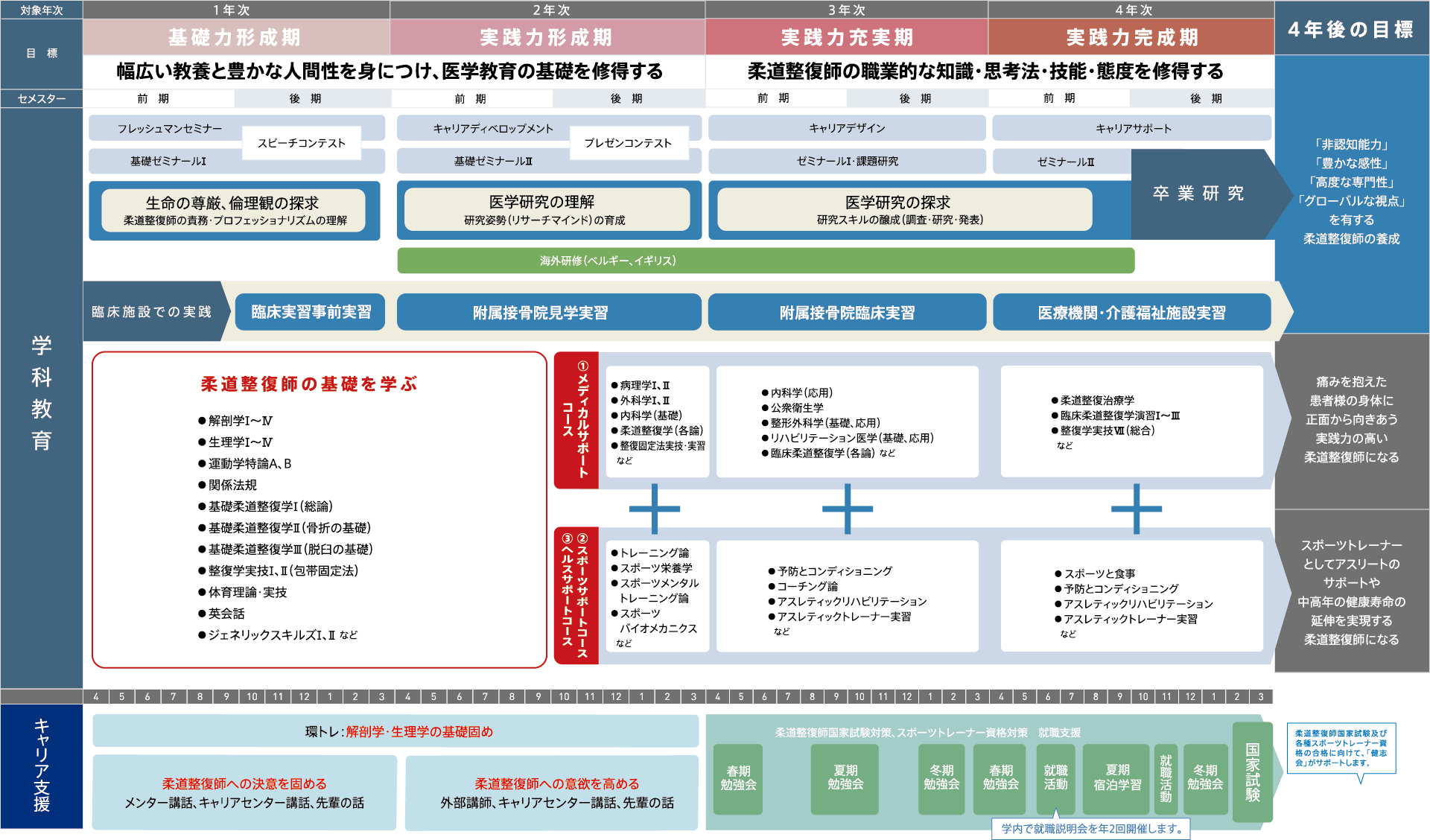Click 柔道整復師への意欲を高める box
This screenshot has width=1430, height=840.
click(552, 793)
